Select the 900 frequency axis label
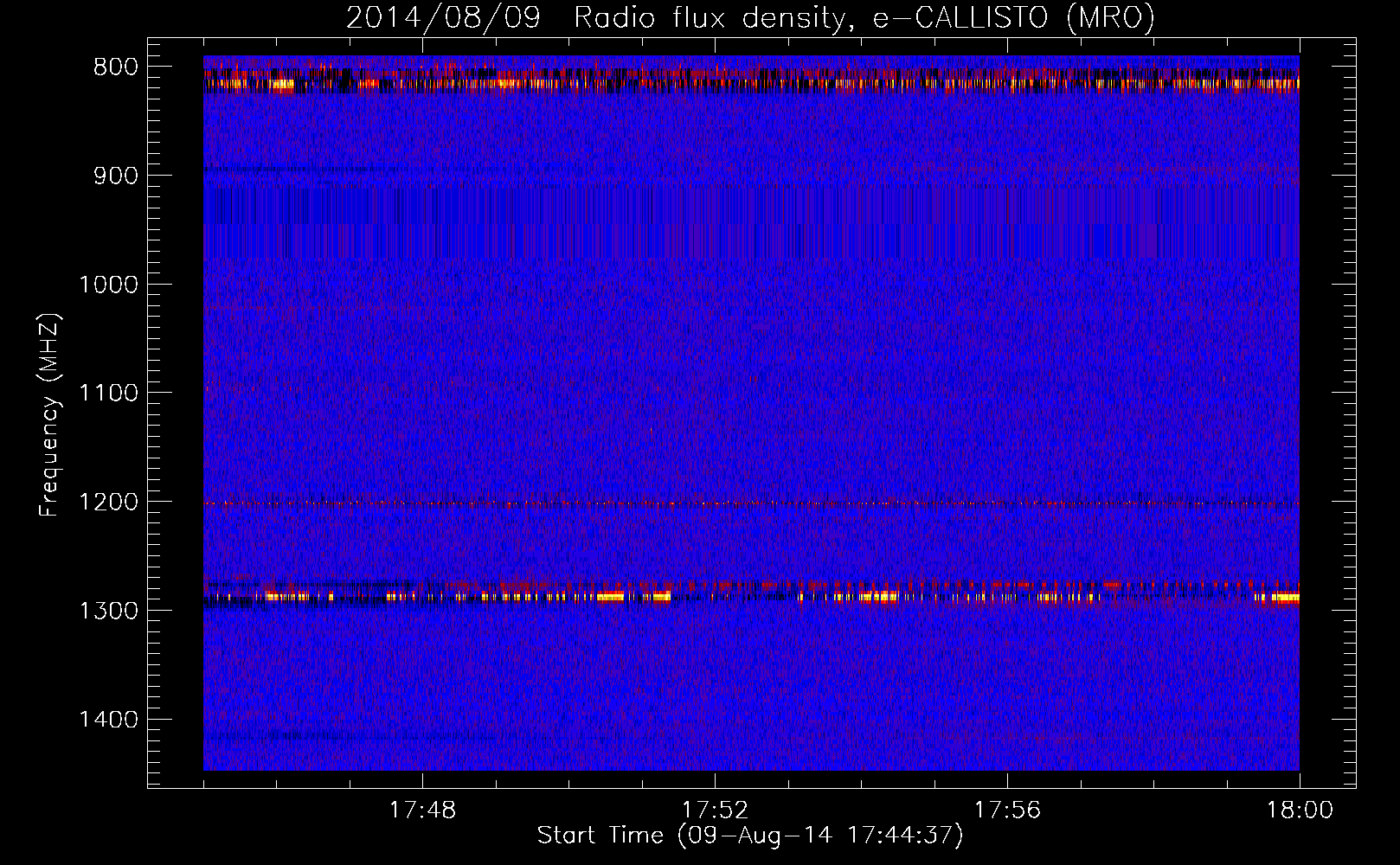The height and width of the screenshot is (865, 1400). [x=116, y=176]
